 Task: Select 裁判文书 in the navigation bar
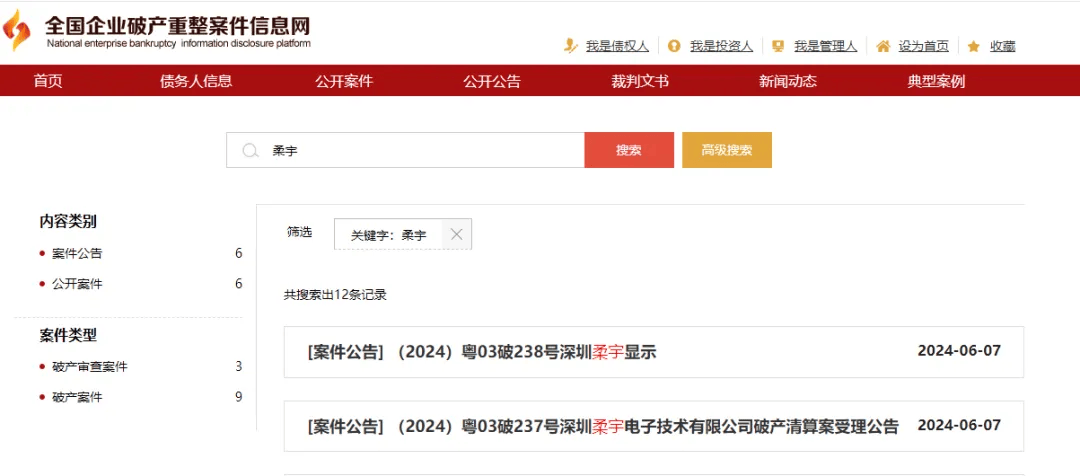[640, 81]
